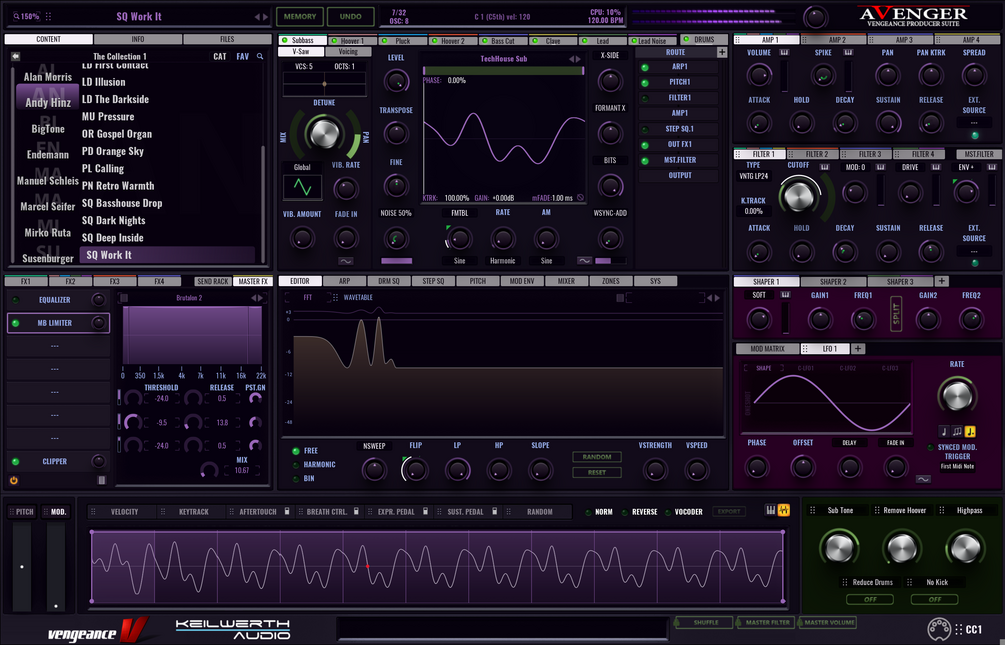Click the yellow keyboard view icon
Screen dimensions: 1005x645
783,510
